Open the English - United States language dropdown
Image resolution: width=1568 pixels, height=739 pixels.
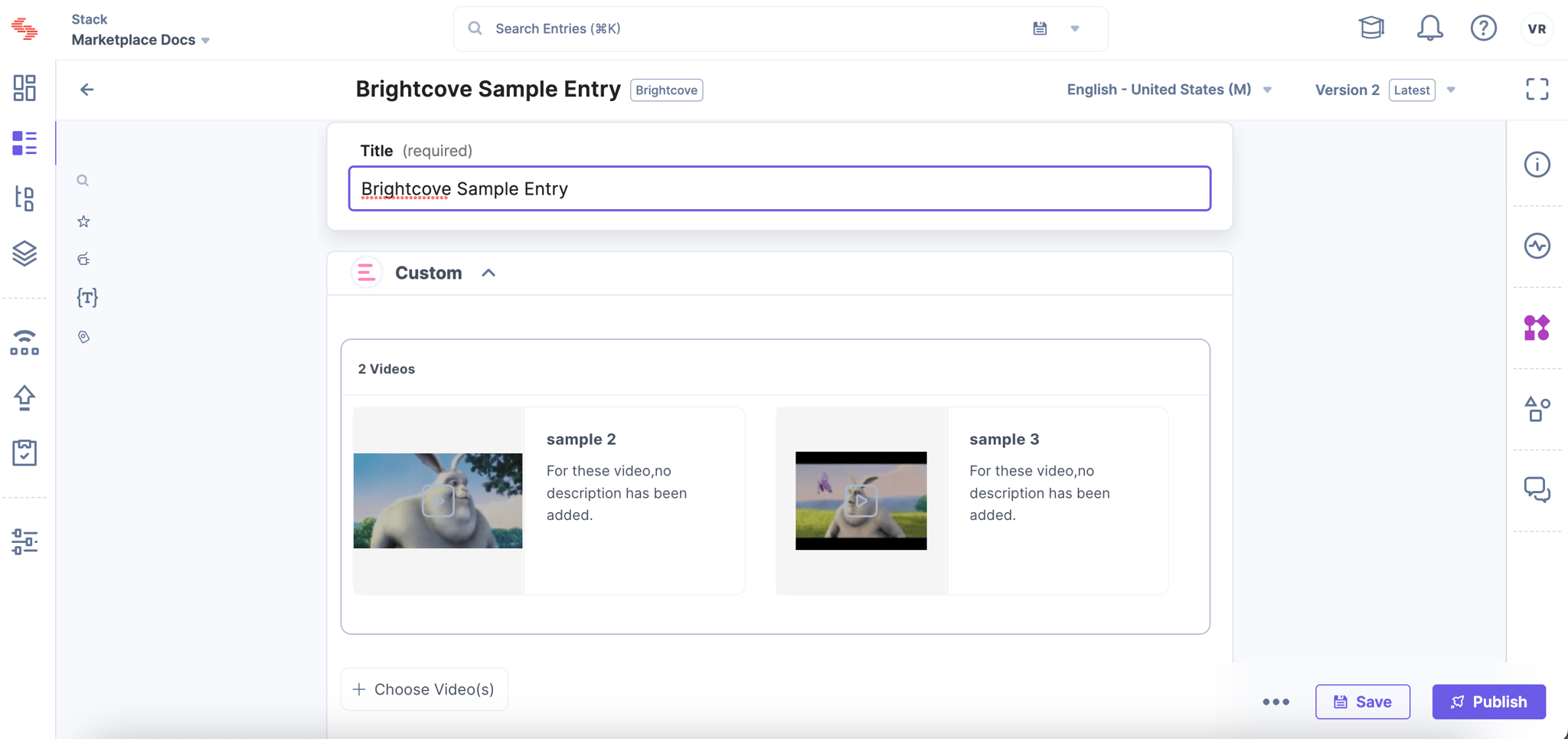[1169, 90]
